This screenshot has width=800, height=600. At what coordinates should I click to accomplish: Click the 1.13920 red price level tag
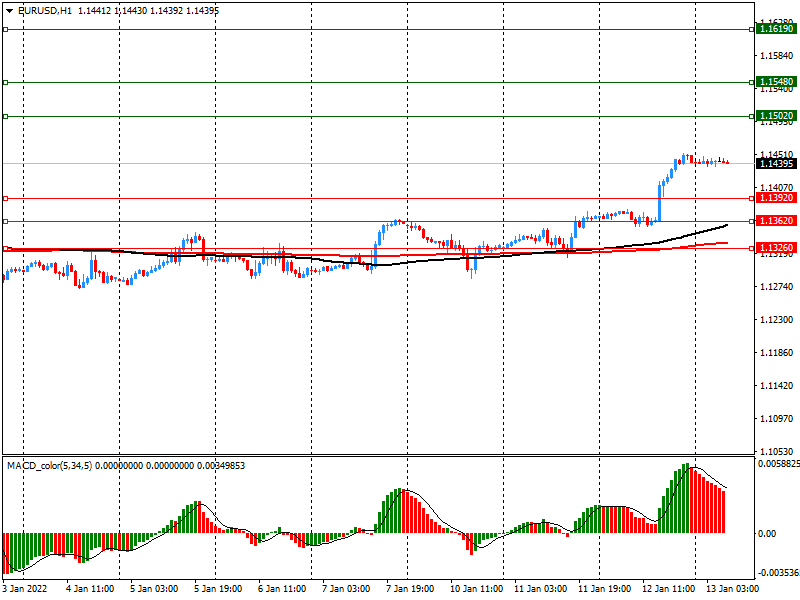point(776,198)
